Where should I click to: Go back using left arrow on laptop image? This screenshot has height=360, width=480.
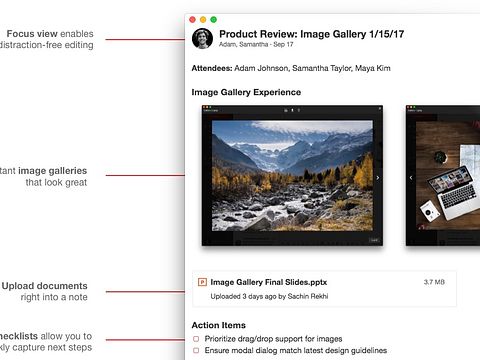coord(411,178)
